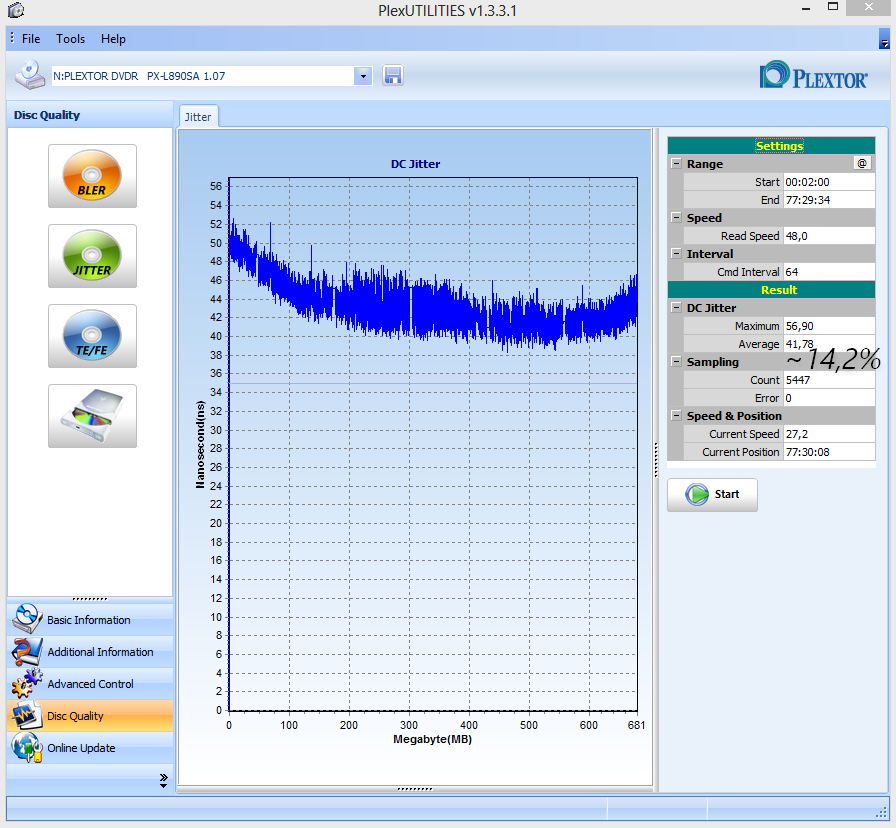Open the File menu
Viewport: 896px width, 828px height.
point(31,39)
